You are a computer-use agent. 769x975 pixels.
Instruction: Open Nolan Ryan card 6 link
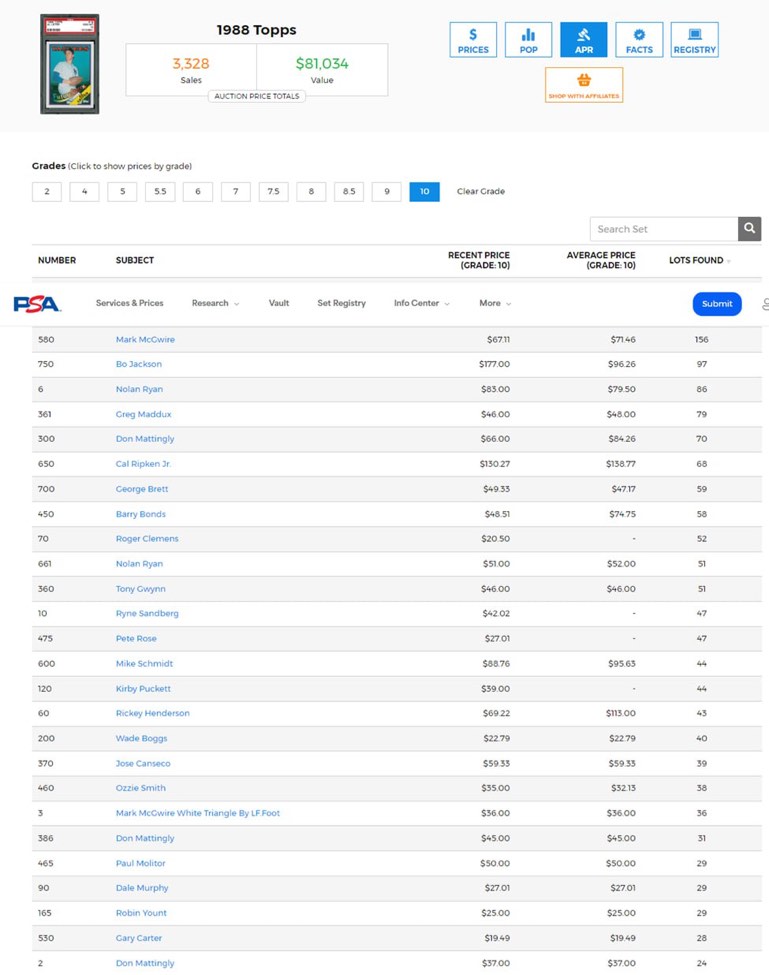click(x=139, y=389)
